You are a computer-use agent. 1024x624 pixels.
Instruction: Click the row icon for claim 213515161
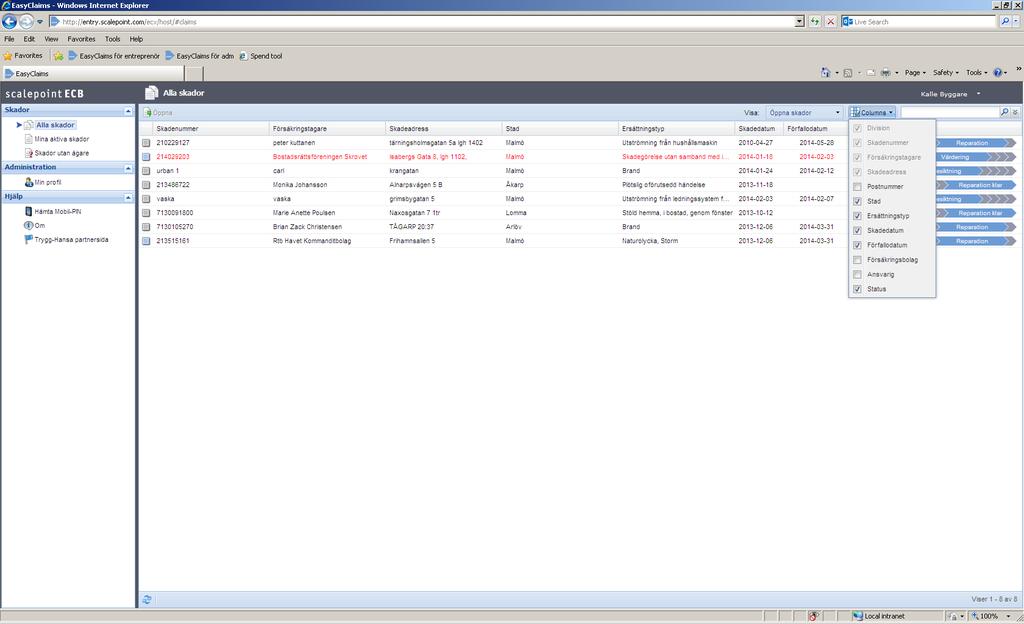click(146, 241)
